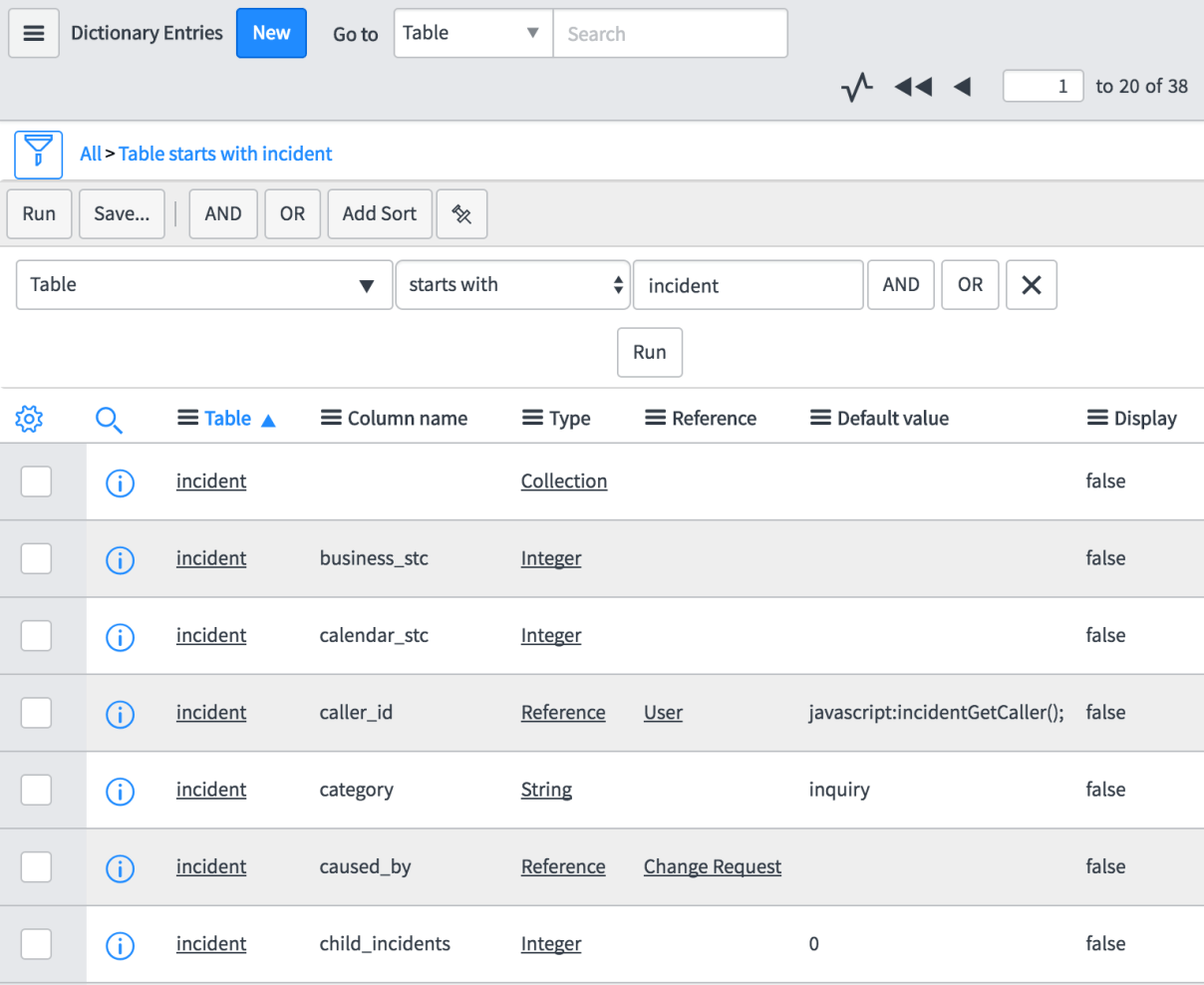Open the Go to field dropdown
1204x985 pixels.
point(473,33)
